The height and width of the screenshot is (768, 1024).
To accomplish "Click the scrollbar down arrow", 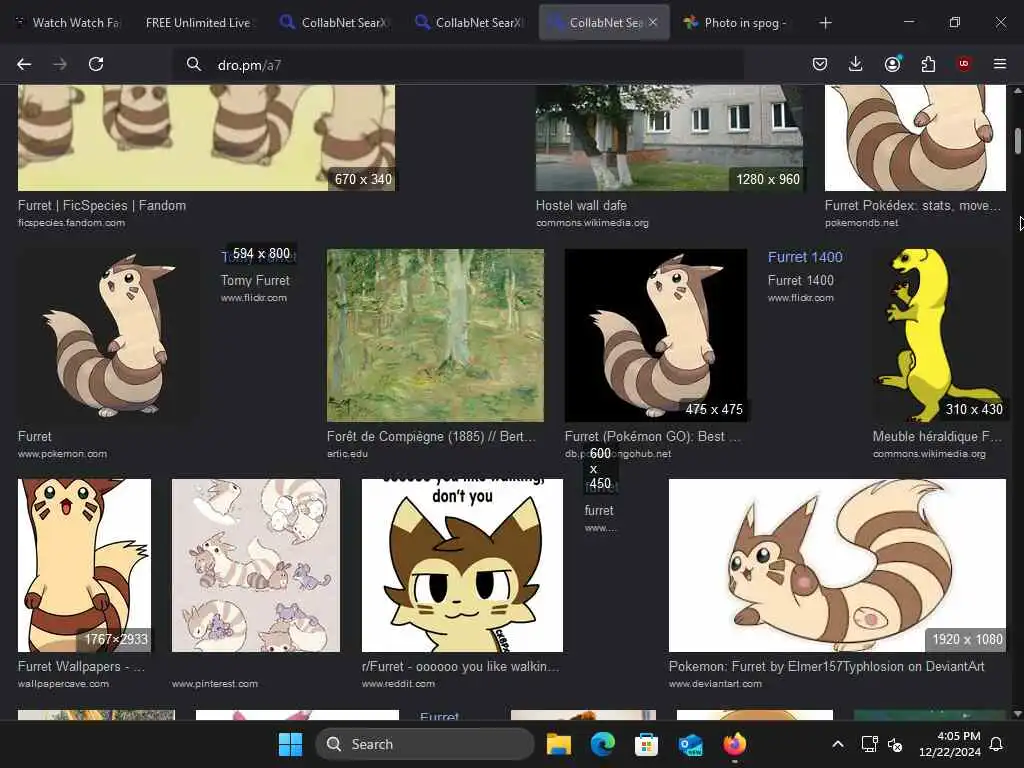I will 1017,714.
